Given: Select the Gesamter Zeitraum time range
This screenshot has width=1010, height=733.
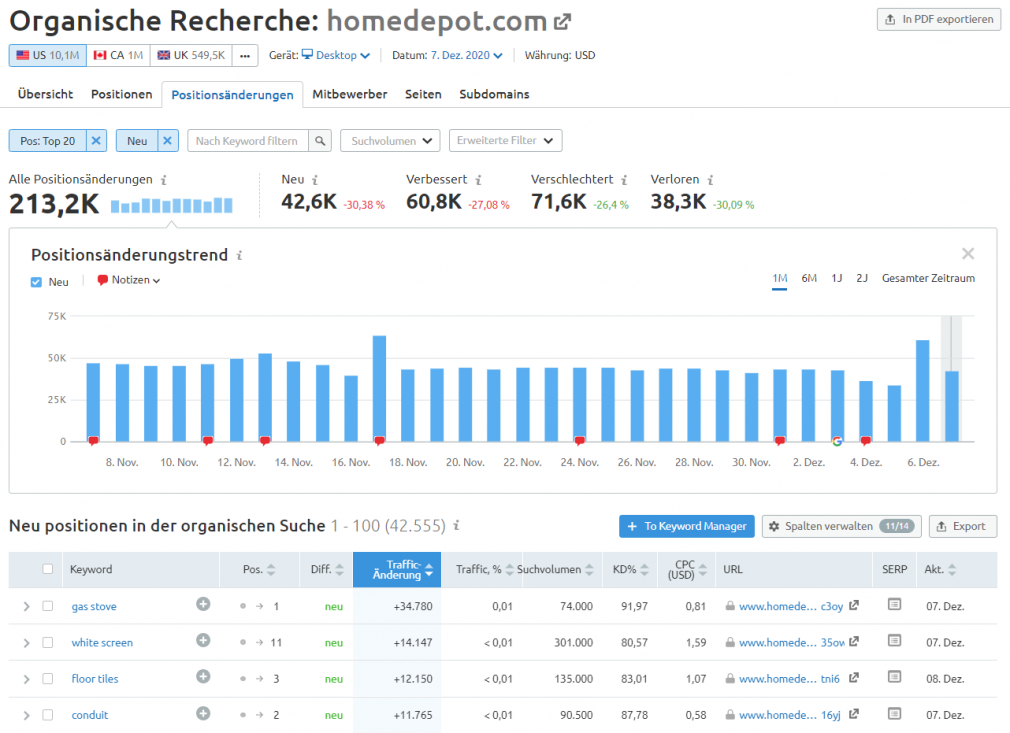Looking at the screenshot, I should point(928,278).
